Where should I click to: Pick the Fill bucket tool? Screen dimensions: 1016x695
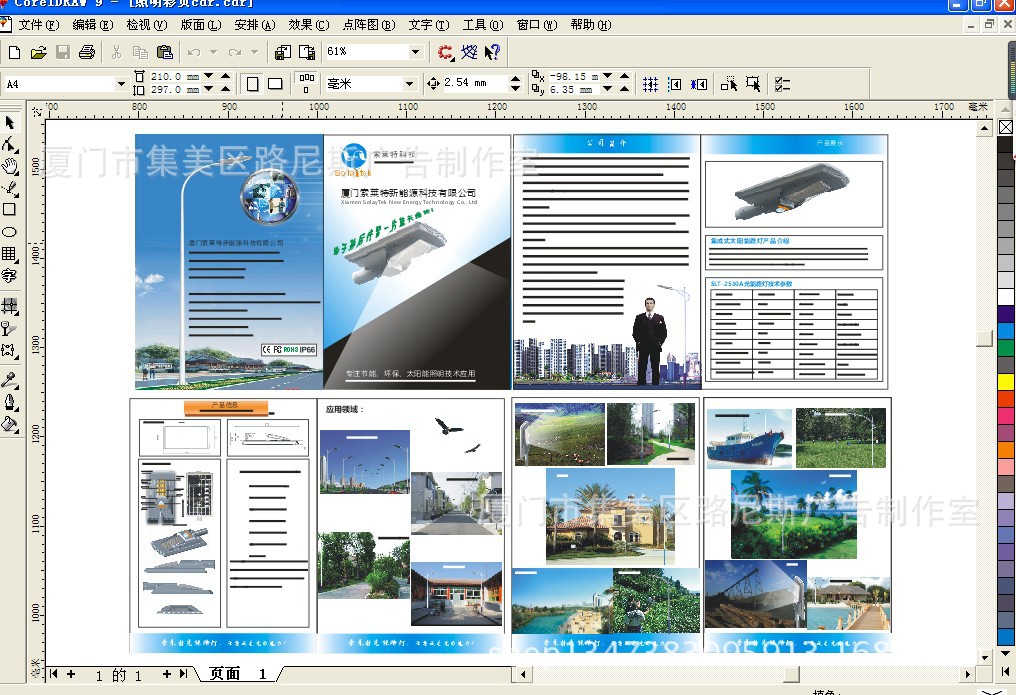click(x=10, y=424)
